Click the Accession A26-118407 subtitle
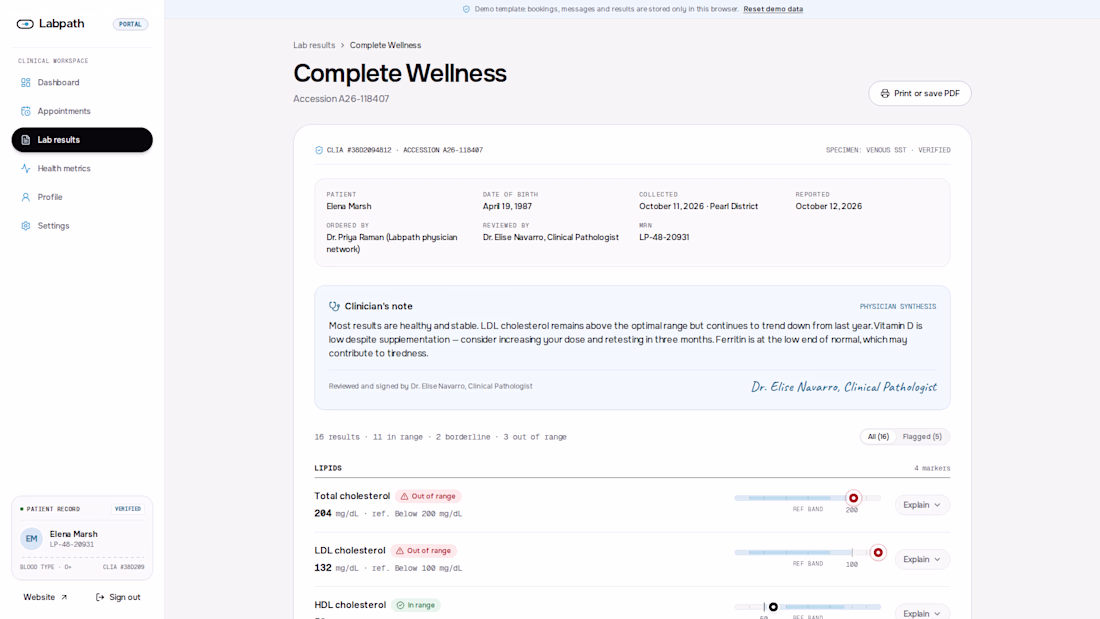Viewport: 1100px width, 619px height. pos(341,99)
